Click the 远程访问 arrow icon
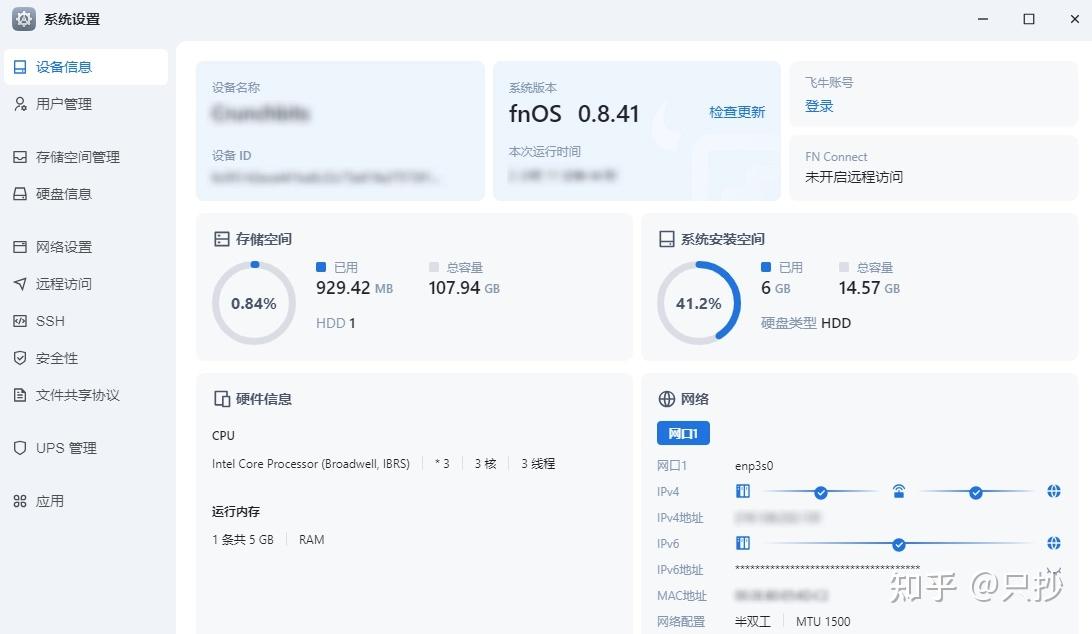The image size is (1092, 634). coord(20,284)
